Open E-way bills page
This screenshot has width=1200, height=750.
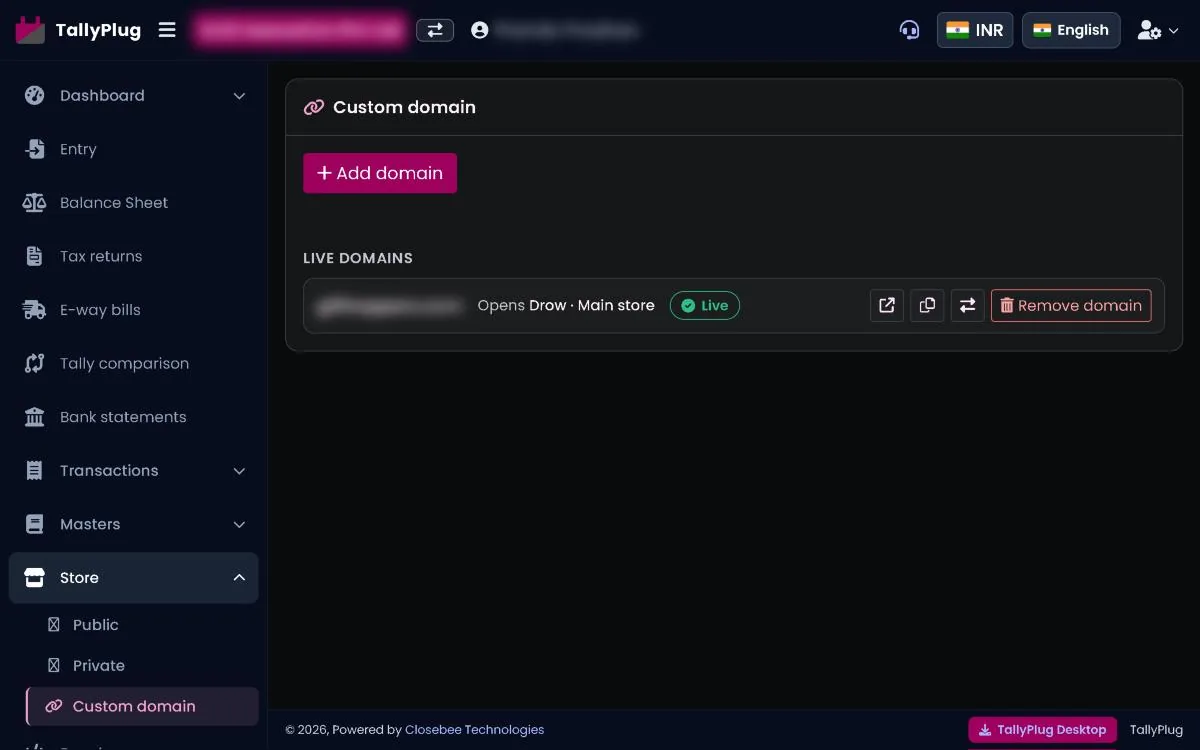coord(133,310)
